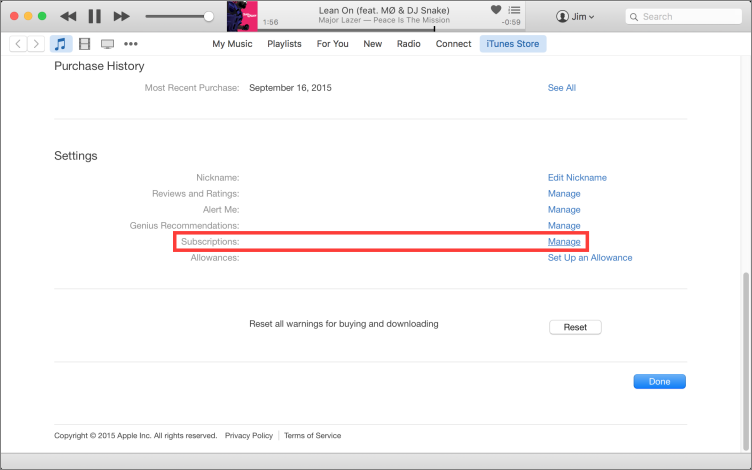Screen dimensions: 752x470
Task: Click the Lean On album artwork thumbnail
Action: [x=242, y=16]
